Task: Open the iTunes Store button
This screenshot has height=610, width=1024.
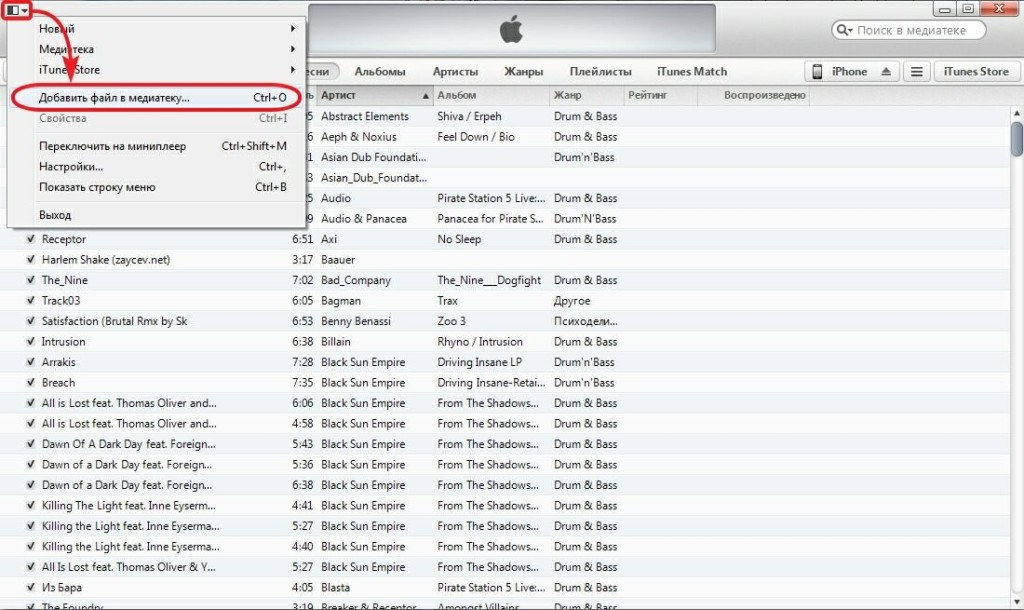Action: pos(976,72)
